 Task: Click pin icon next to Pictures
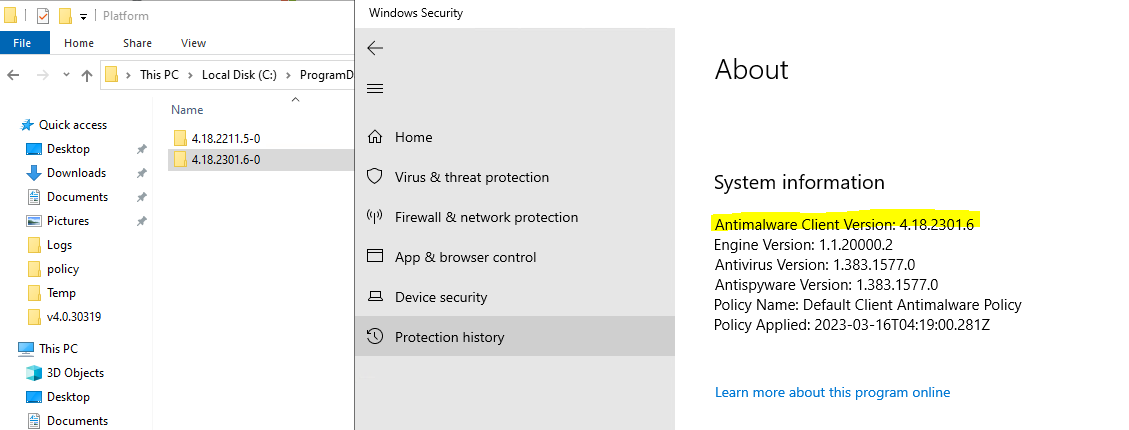(142, 221)
